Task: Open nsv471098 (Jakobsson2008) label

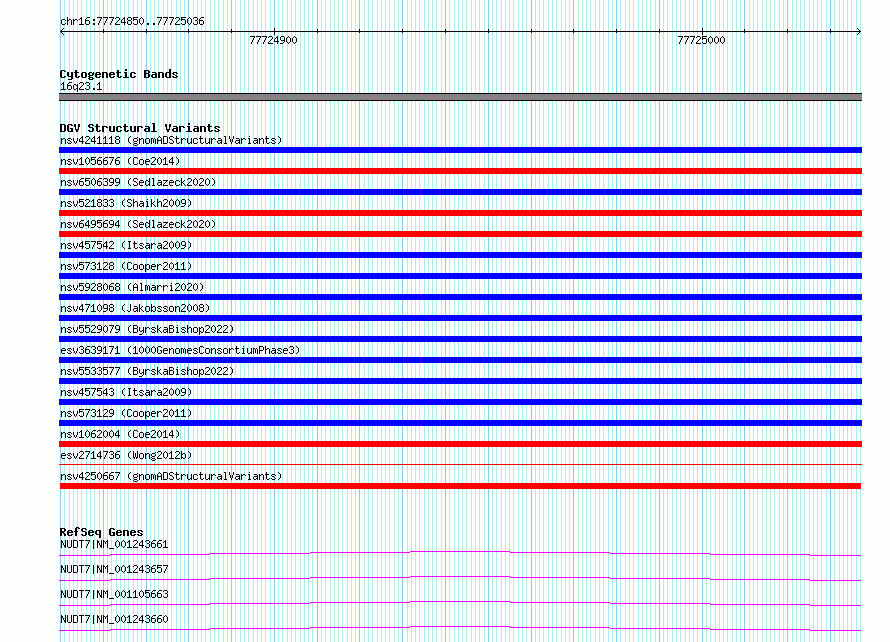Action: coord(135,308)
